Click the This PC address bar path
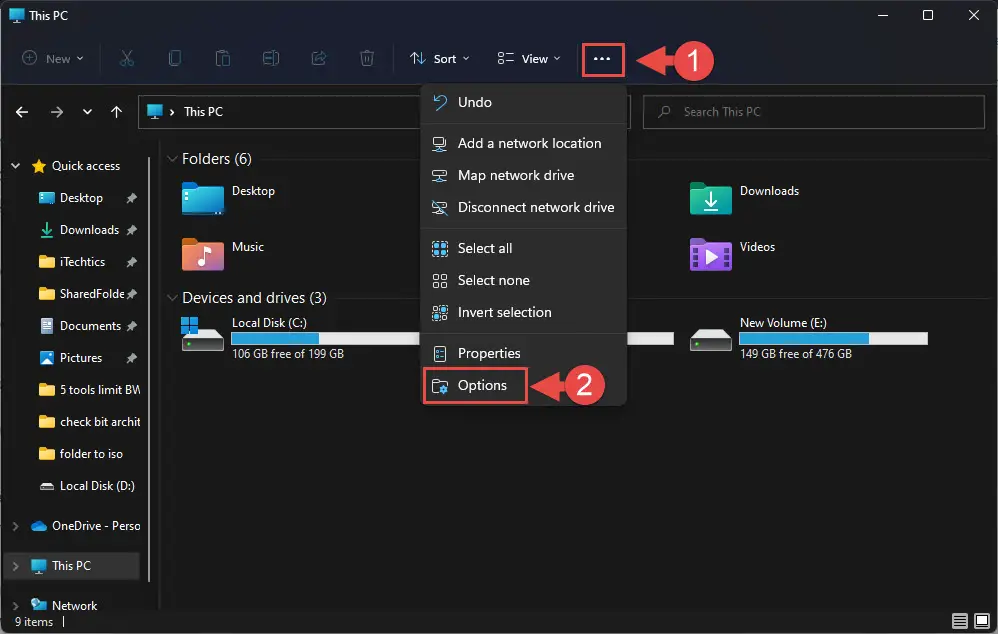The width and height of the screenshot is (998, 634). click(x=203, y=112)
